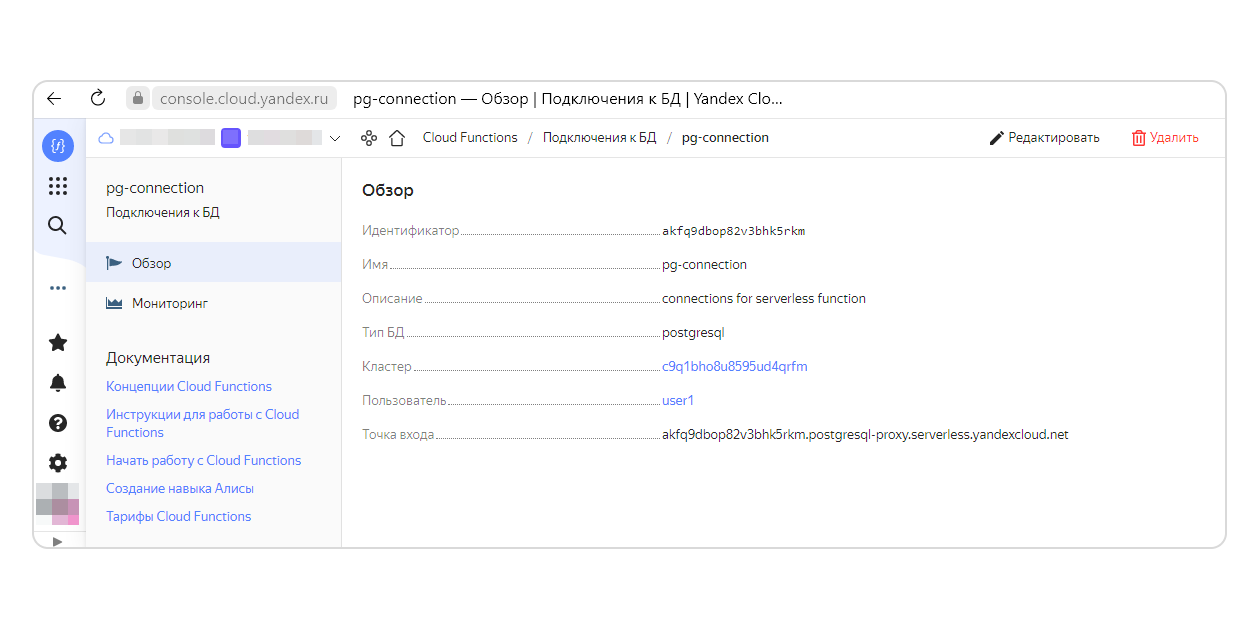The height and width of the screenshot is (629, 1259).
Task: Open the Cloud Functions service logo icon
Action: pos(58,146)
